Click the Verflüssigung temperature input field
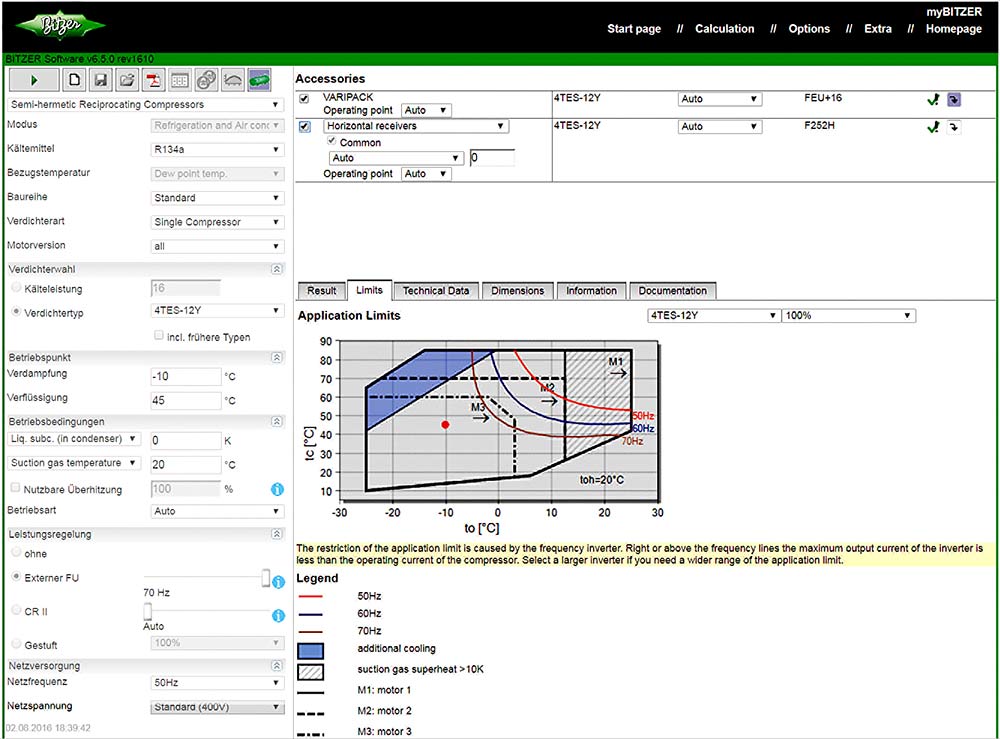The width and height of the screenshot is (1000, 739). click(x=186, y=400)
